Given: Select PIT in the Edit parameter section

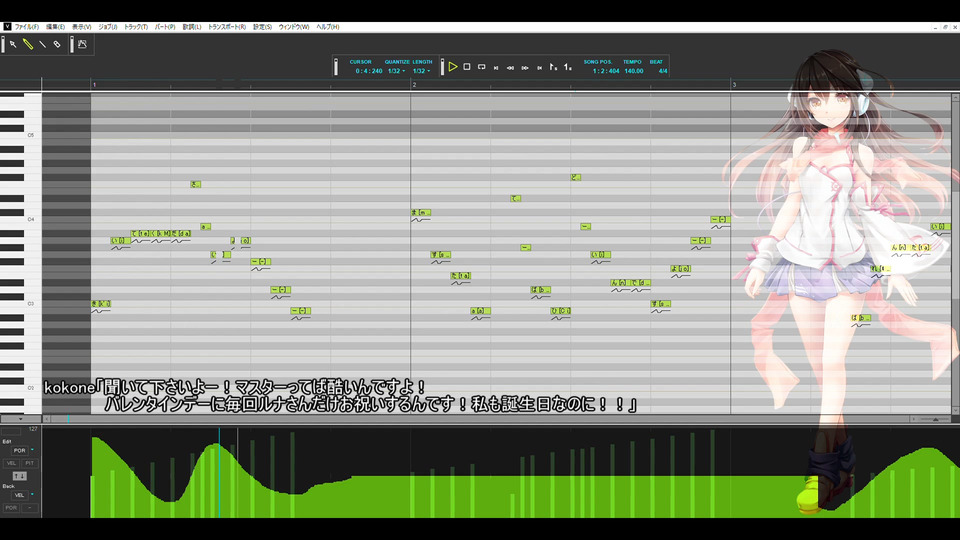Looking at the screenshot, I should tap(29, 463).
